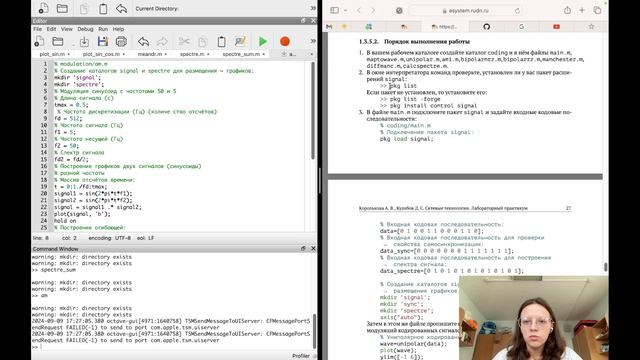Click undo arrow in Octave main toolbar
640x360 pixels.
coord(121,8)
